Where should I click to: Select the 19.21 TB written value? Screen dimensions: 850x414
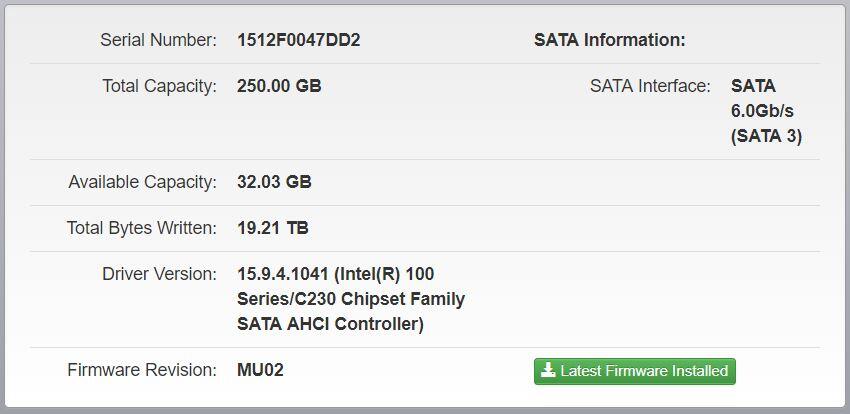pos(272,228)
